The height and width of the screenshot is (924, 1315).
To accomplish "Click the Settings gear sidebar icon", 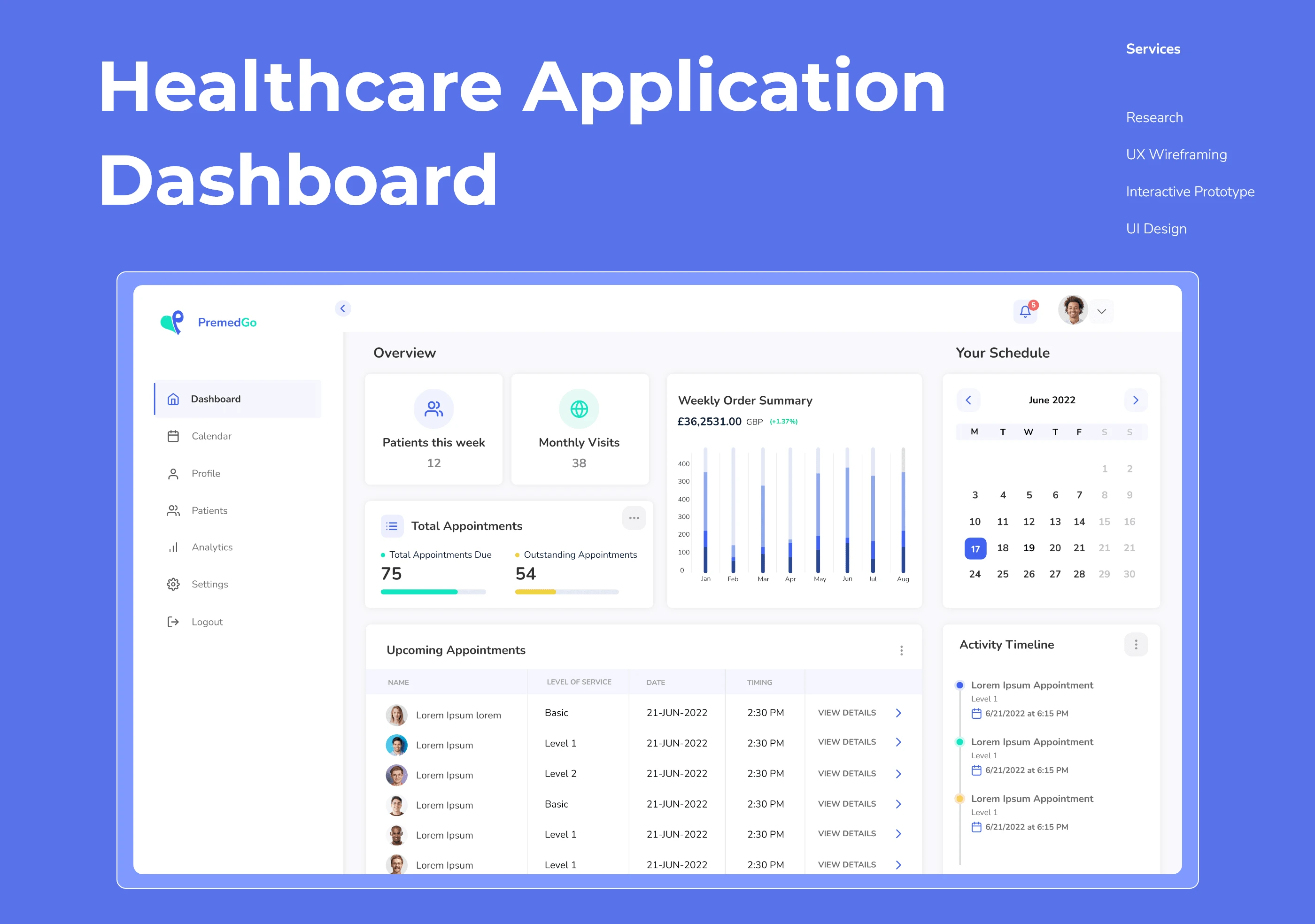I will pos(173,585).
